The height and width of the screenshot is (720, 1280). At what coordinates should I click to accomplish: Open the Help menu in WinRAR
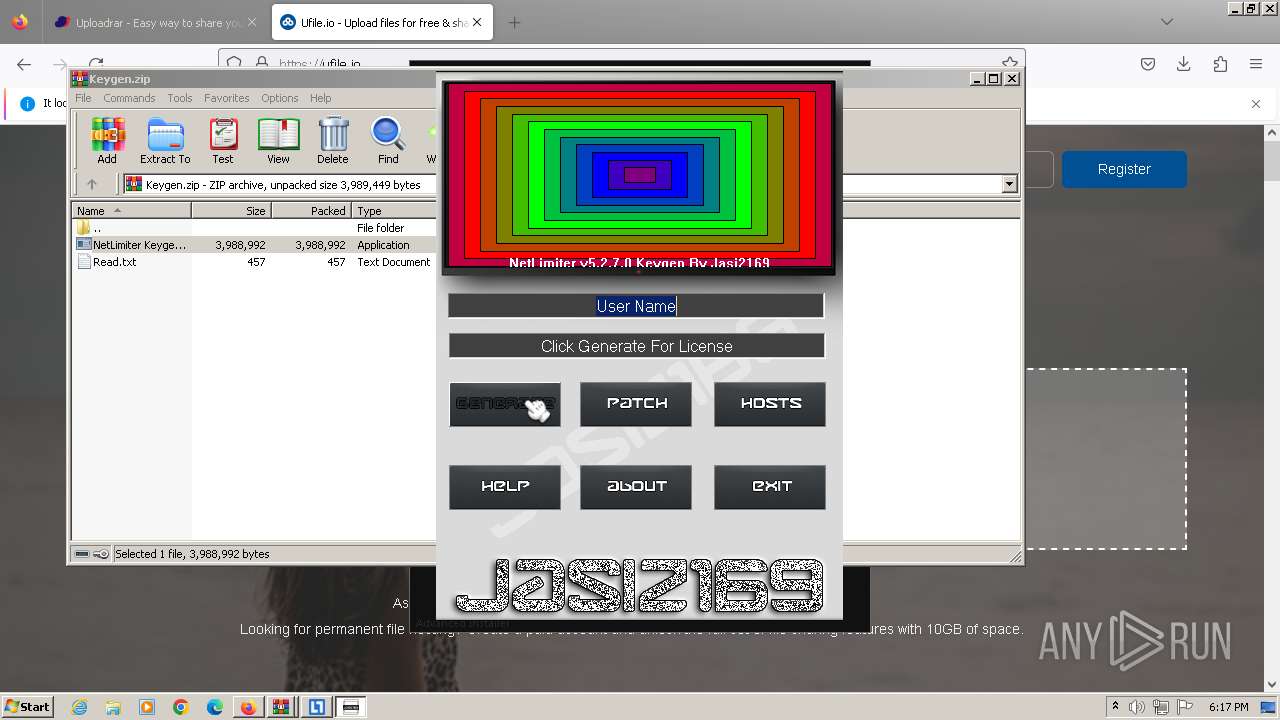pos(321,98)
